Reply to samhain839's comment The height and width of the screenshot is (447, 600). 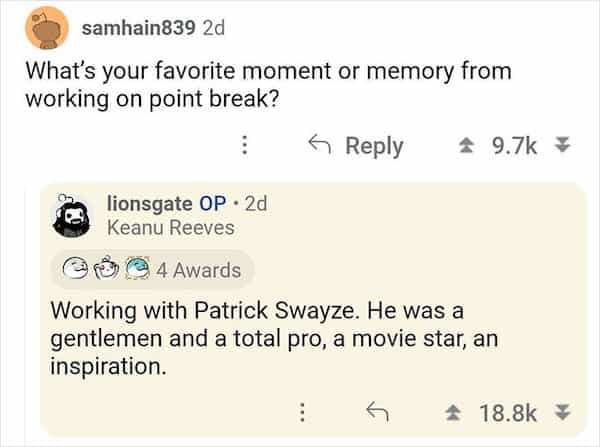pyautogui.click(x=358, y=146)
